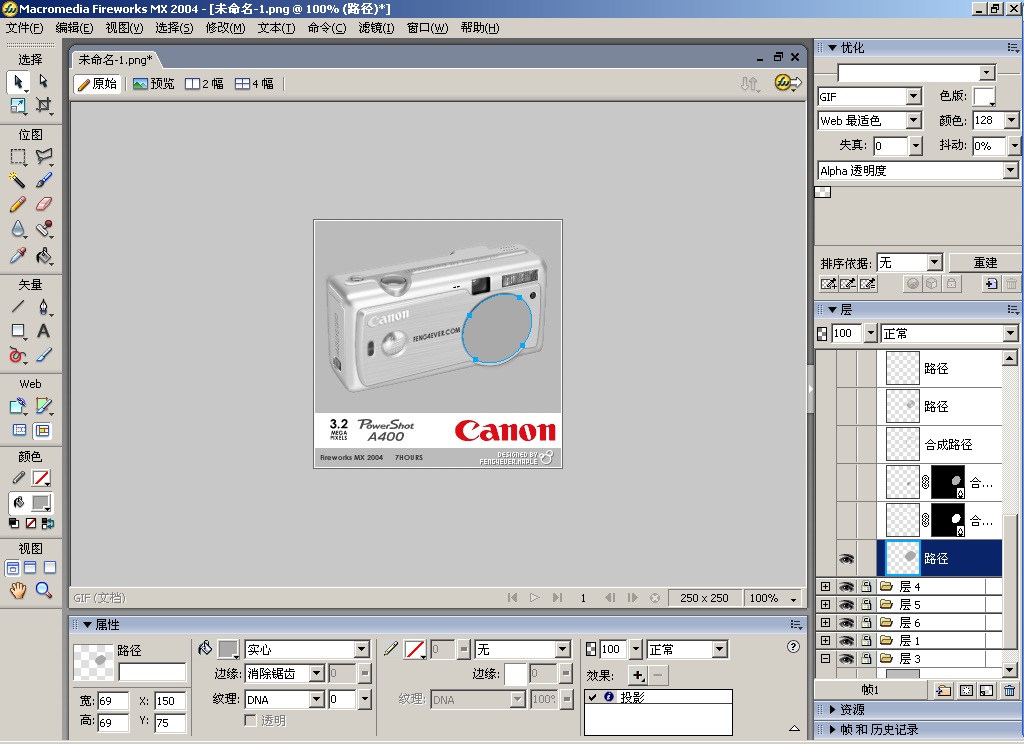
Task: Collapse layer 层 3
Action: [825, 658]
